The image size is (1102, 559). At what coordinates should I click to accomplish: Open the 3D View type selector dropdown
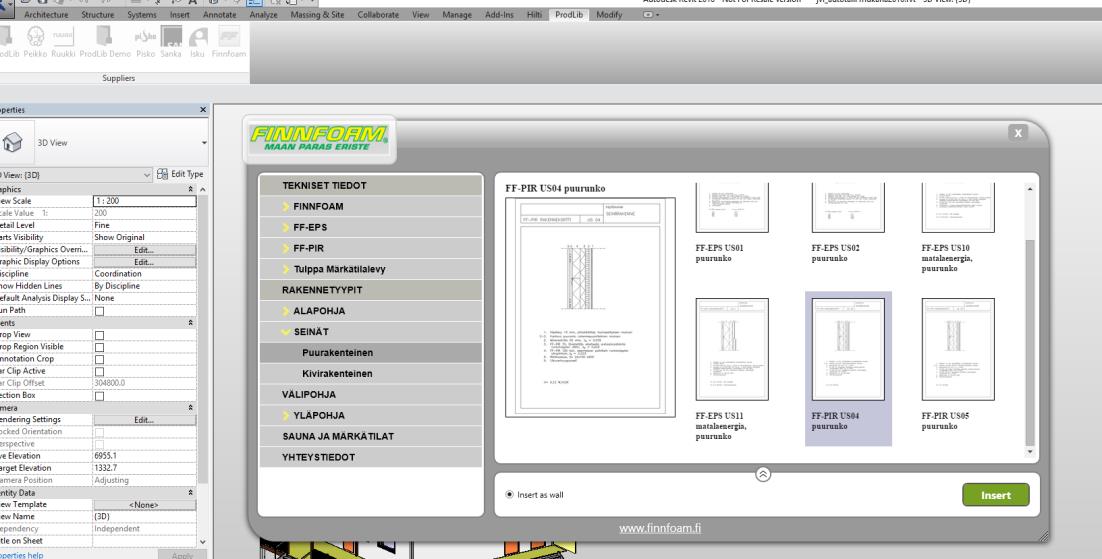point(204,143)
